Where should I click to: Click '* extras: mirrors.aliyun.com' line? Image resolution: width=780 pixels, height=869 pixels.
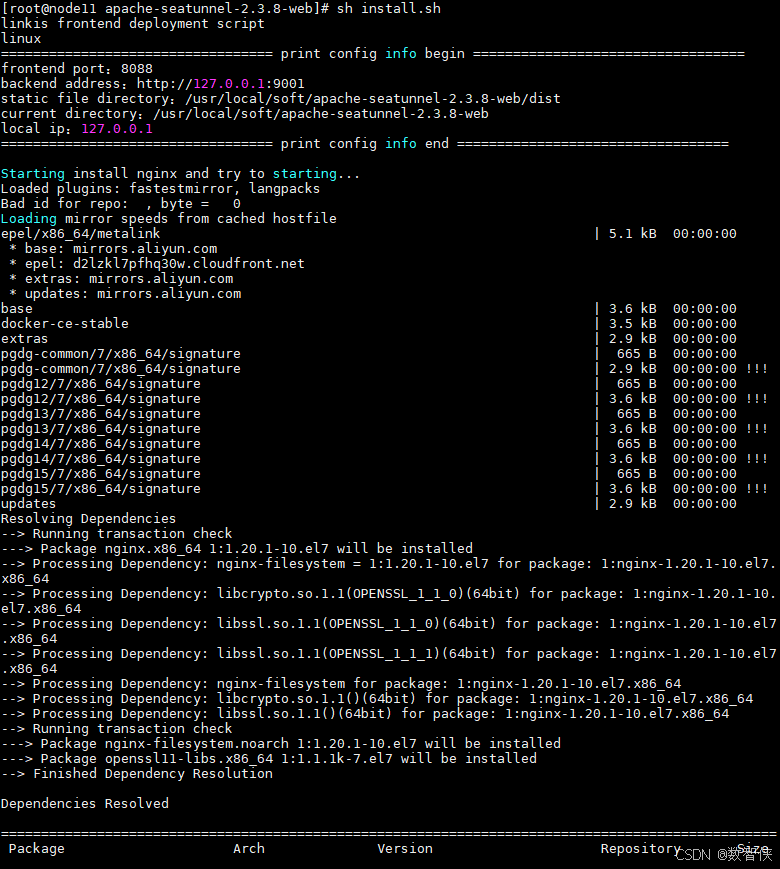pos(121,278)
